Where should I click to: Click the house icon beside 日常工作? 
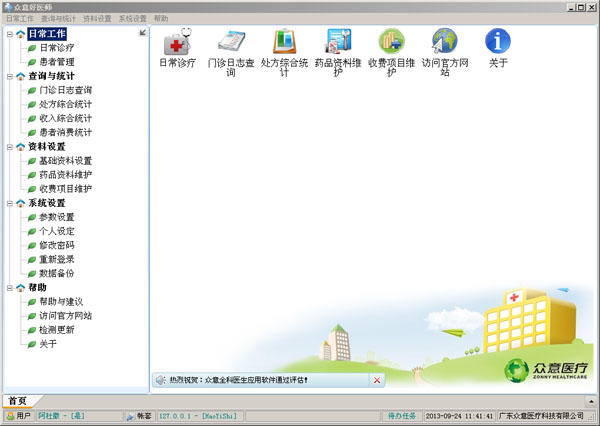21,34
